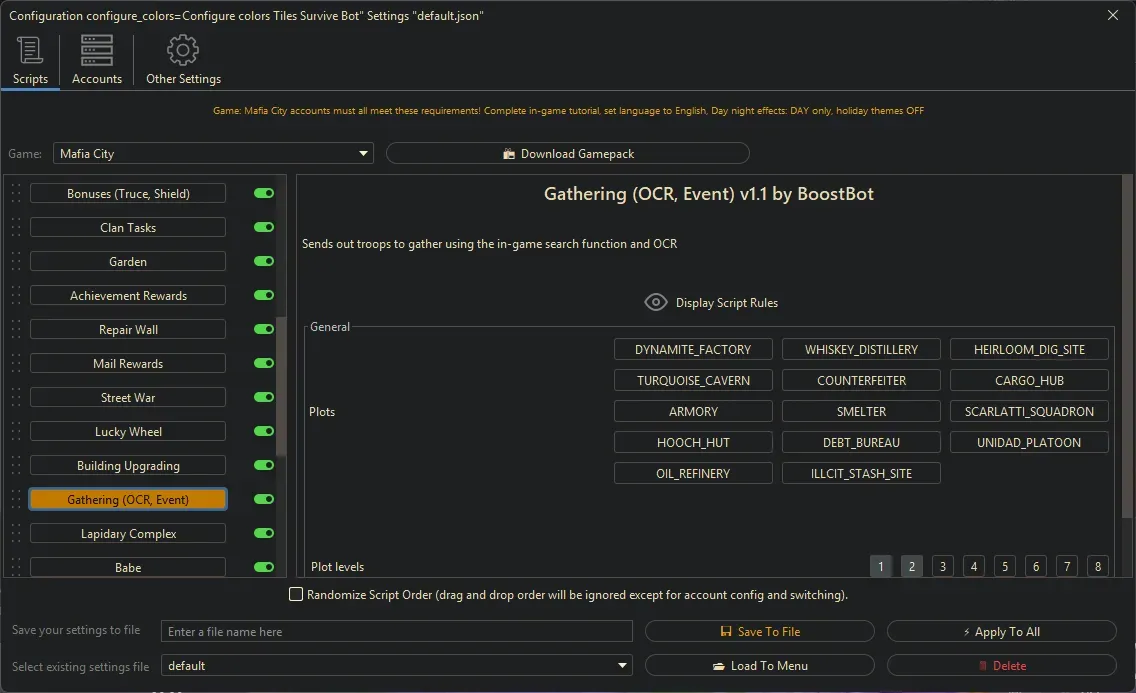Open the Accounts server icon
The height and width of the screenshot is (693, 1136).
pyautogui.click(x=97, y=50)
